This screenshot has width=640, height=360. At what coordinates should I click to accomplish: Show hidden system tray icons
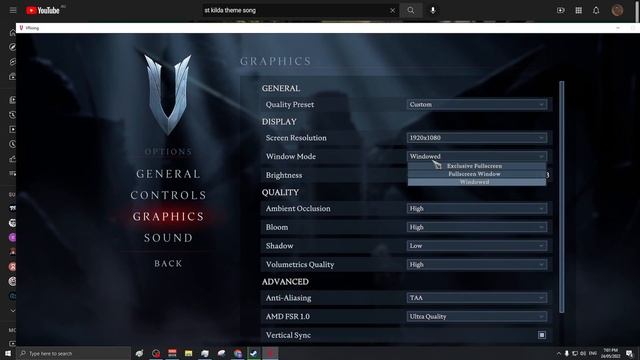(558, 353)
